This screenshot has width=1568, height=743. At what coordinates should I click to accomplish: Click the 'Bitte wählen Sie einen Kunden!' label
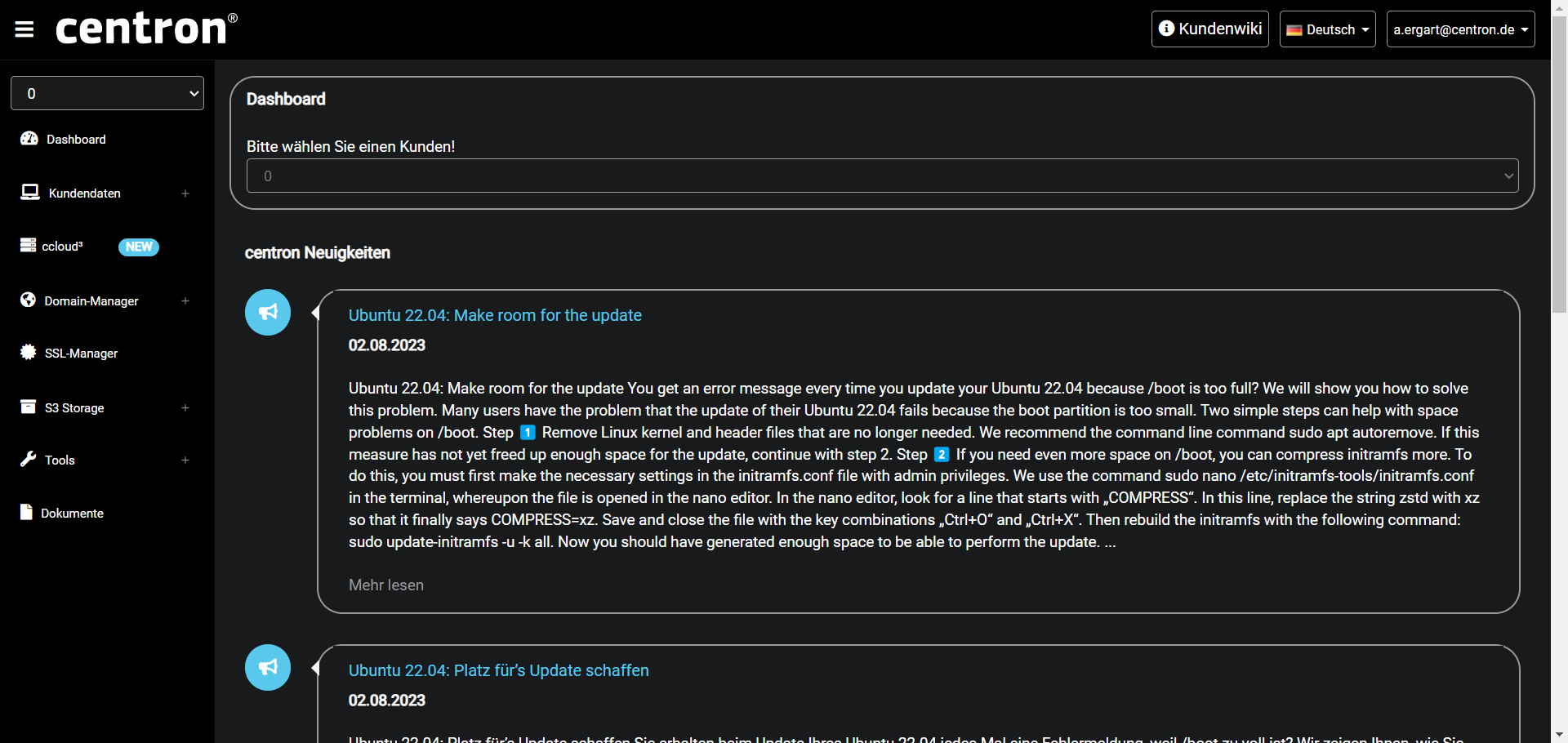pyautogui.click(x=350, y=146)
